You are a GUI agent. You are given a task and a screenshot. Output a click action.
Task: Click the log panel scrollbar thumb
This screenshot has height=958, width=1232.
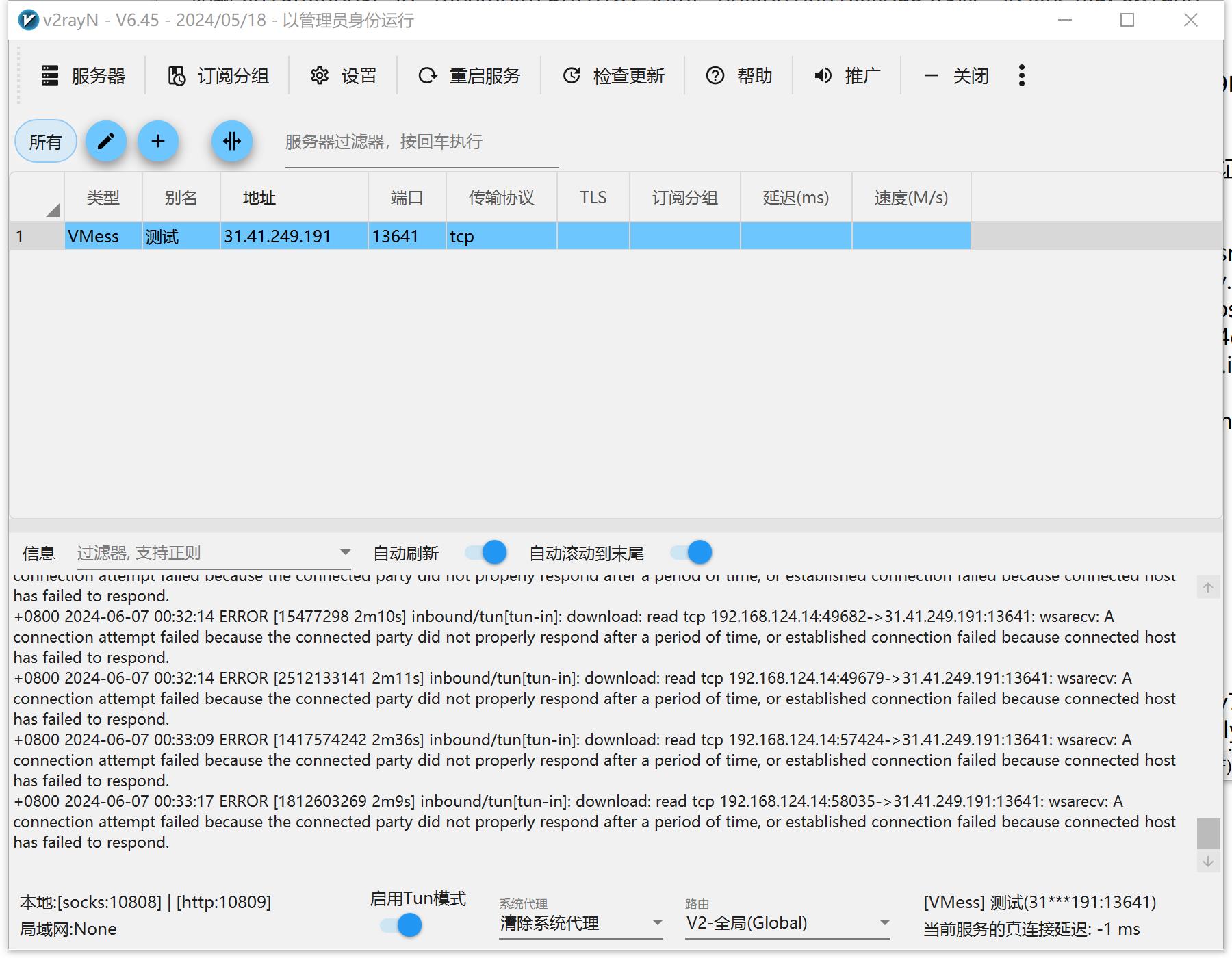point(1208,833)
